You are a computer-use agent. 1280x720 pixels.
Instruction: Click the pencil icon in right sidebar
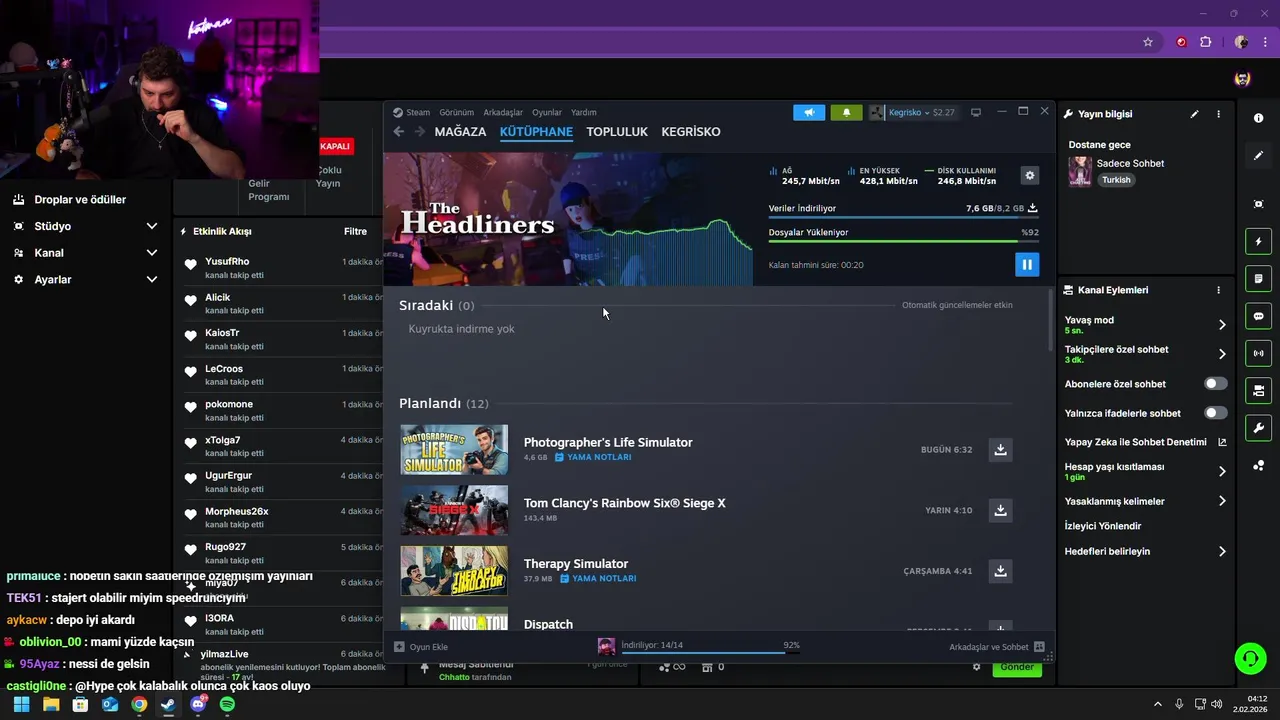(x=1258, y=155)
